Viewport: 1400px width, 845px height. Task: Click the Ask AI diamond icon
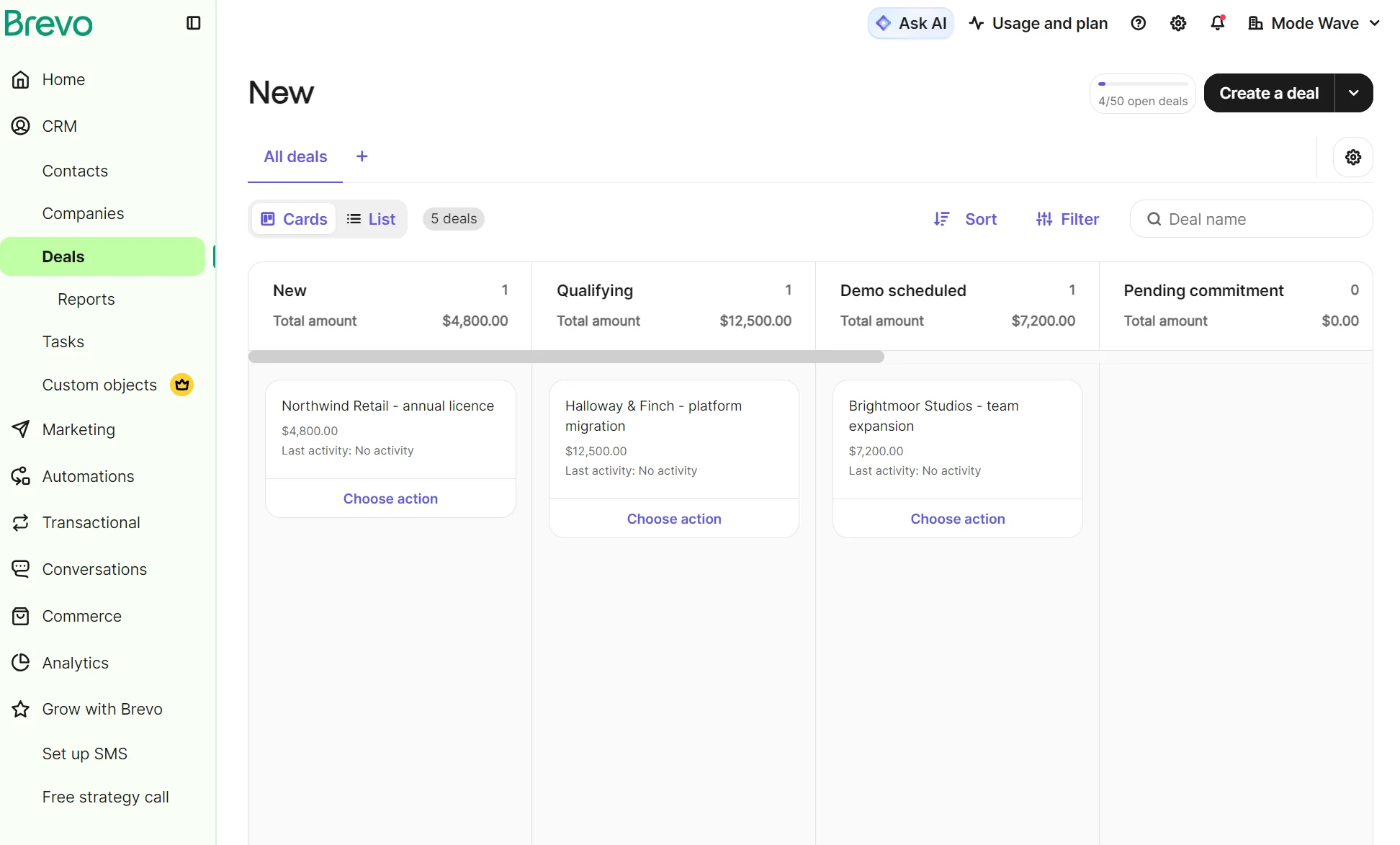884,23
